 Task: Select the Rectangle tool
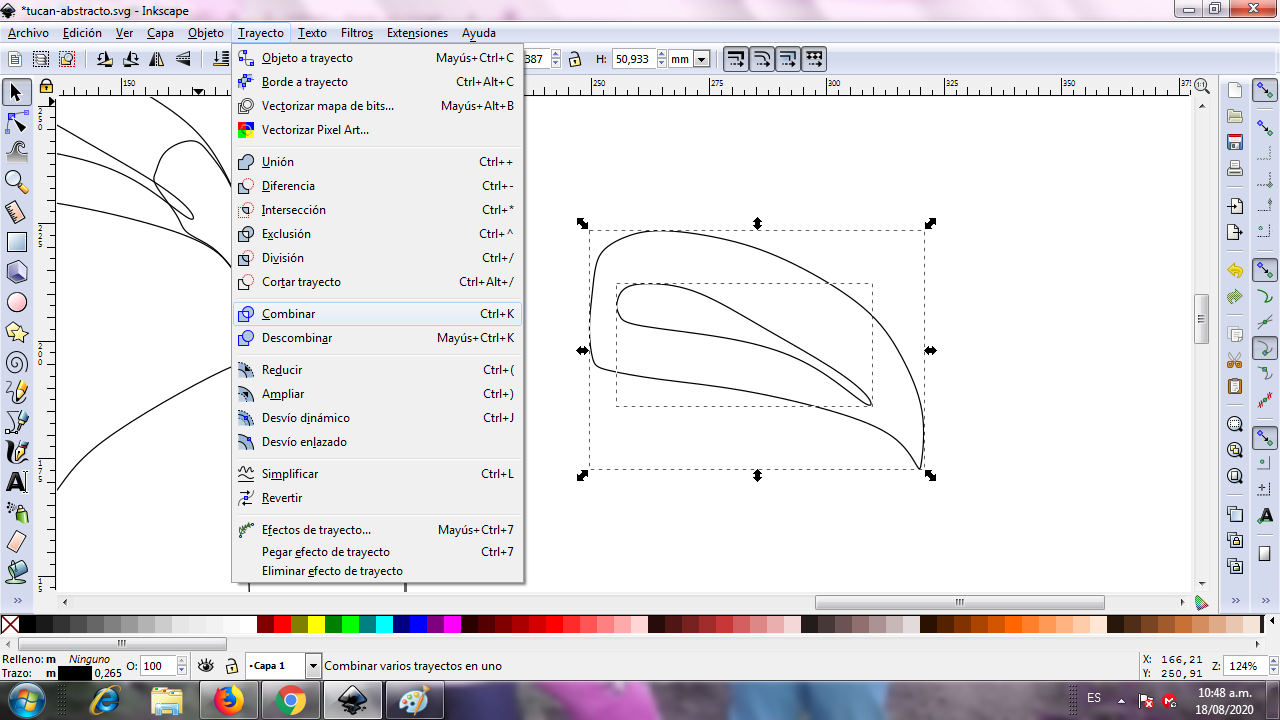coord(16,242)
